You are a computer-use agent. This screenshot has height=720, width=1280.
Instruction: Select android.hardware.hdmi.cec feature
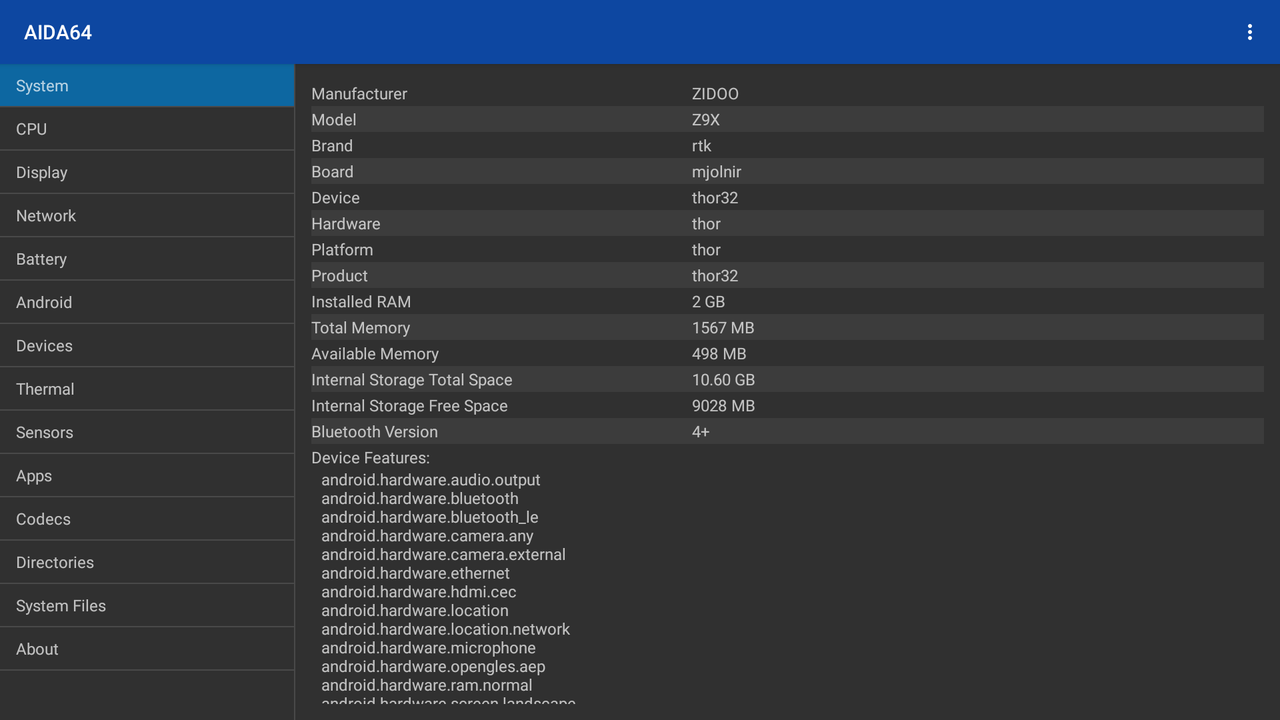[419, 592]
